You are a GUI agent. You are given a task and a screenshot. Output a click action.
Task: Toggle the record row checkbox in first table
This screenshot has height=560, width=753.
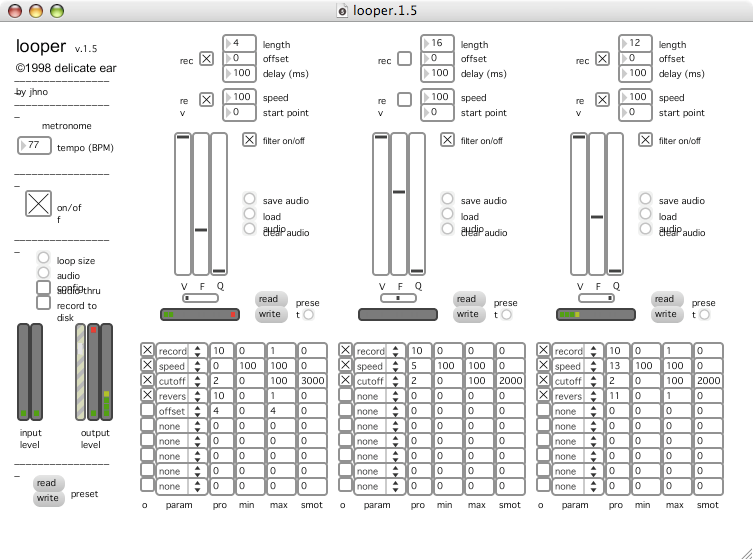pyautogui.click(x=147, y=350)
